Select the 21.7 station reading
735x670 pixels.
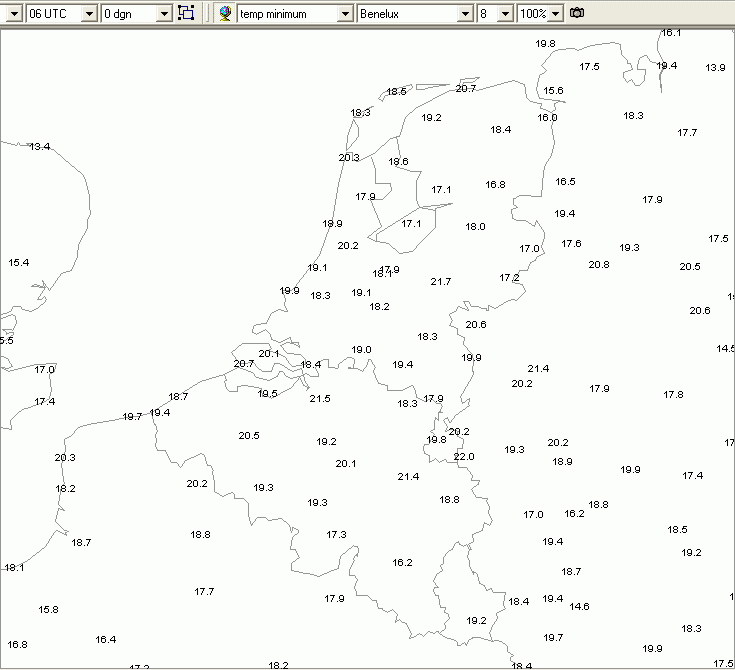click(441, 281)
